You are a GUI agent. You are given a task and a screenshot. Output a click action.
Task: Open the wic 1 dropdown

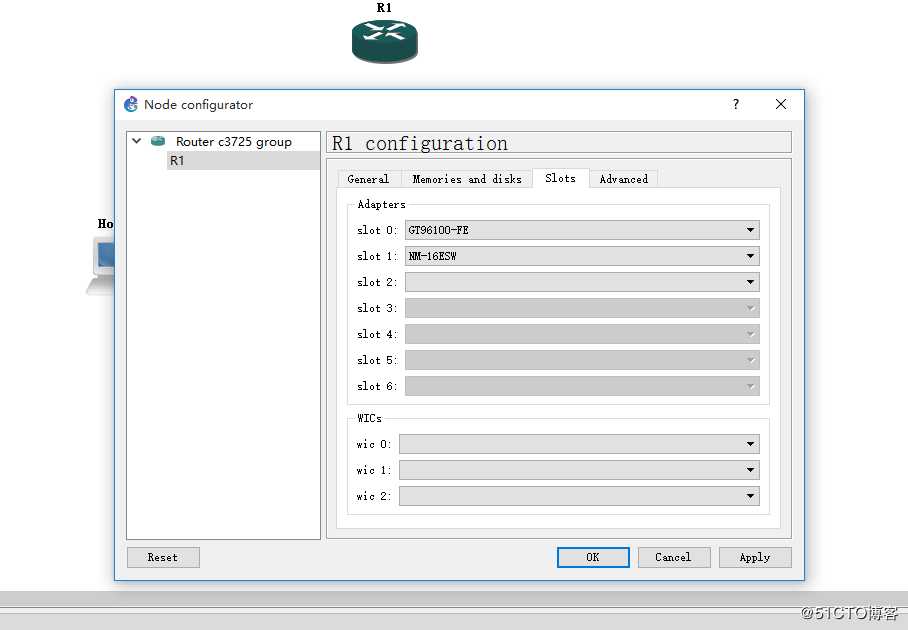pyautogui.click(x=579, y=470)
